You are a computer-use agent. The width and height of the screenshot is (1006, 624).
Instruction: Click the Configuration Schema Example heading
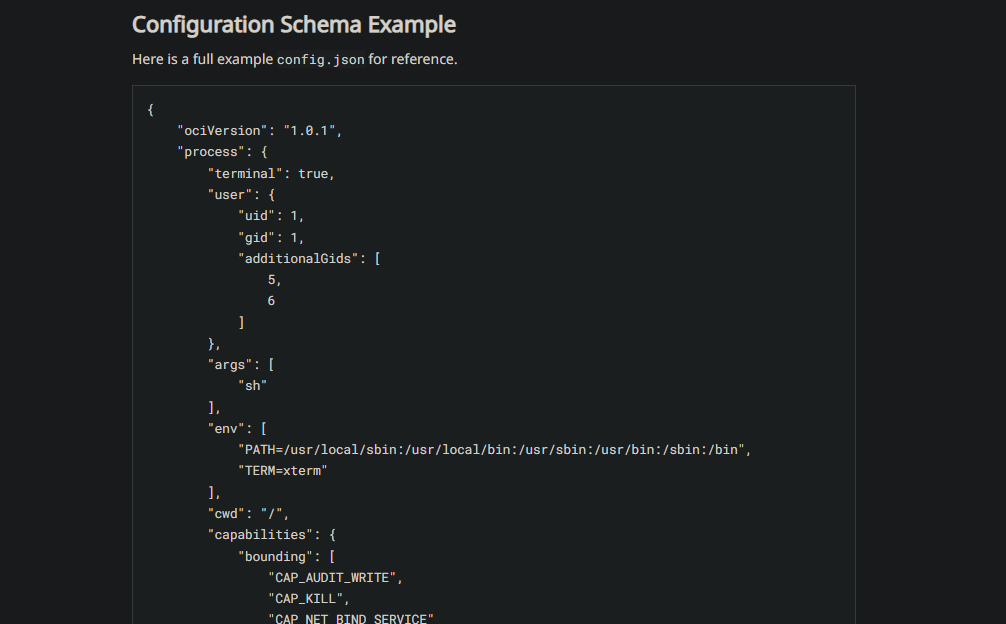294,24
